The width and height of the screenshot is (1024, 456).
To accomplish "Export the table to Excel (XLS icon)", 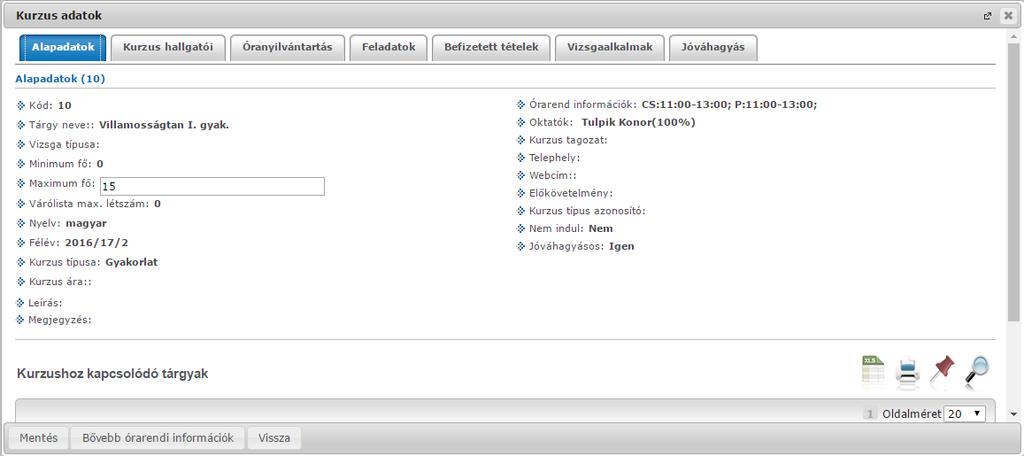I will click(x=873, y=371).
